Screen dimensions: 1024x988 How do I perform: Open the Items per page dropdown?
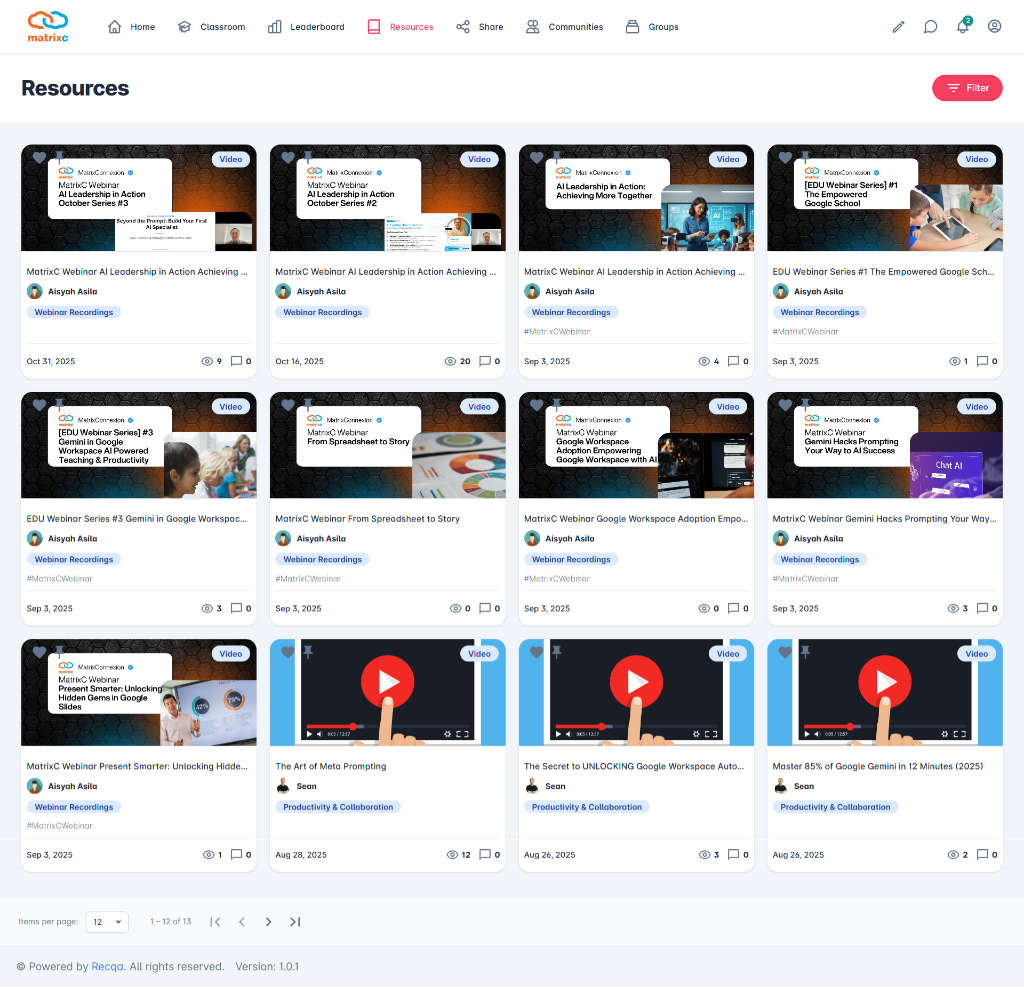pos(107,922)
